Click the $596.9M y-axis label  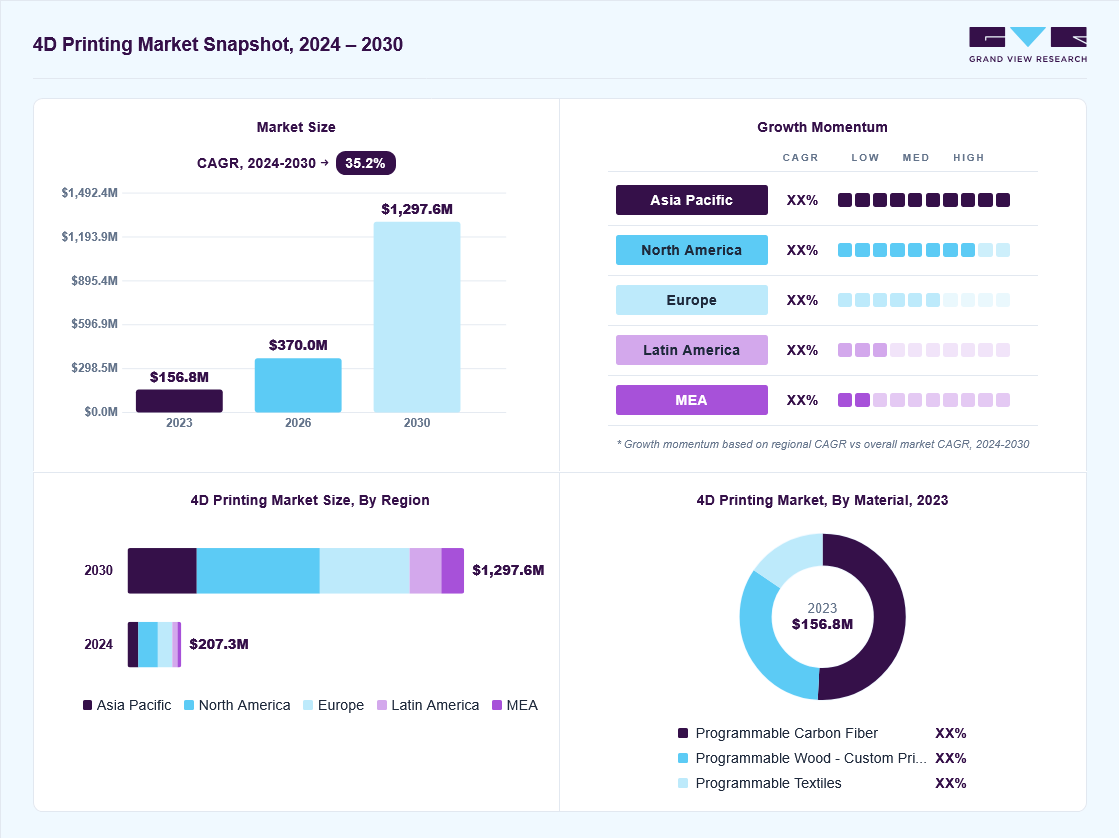[x=94, y=324]
